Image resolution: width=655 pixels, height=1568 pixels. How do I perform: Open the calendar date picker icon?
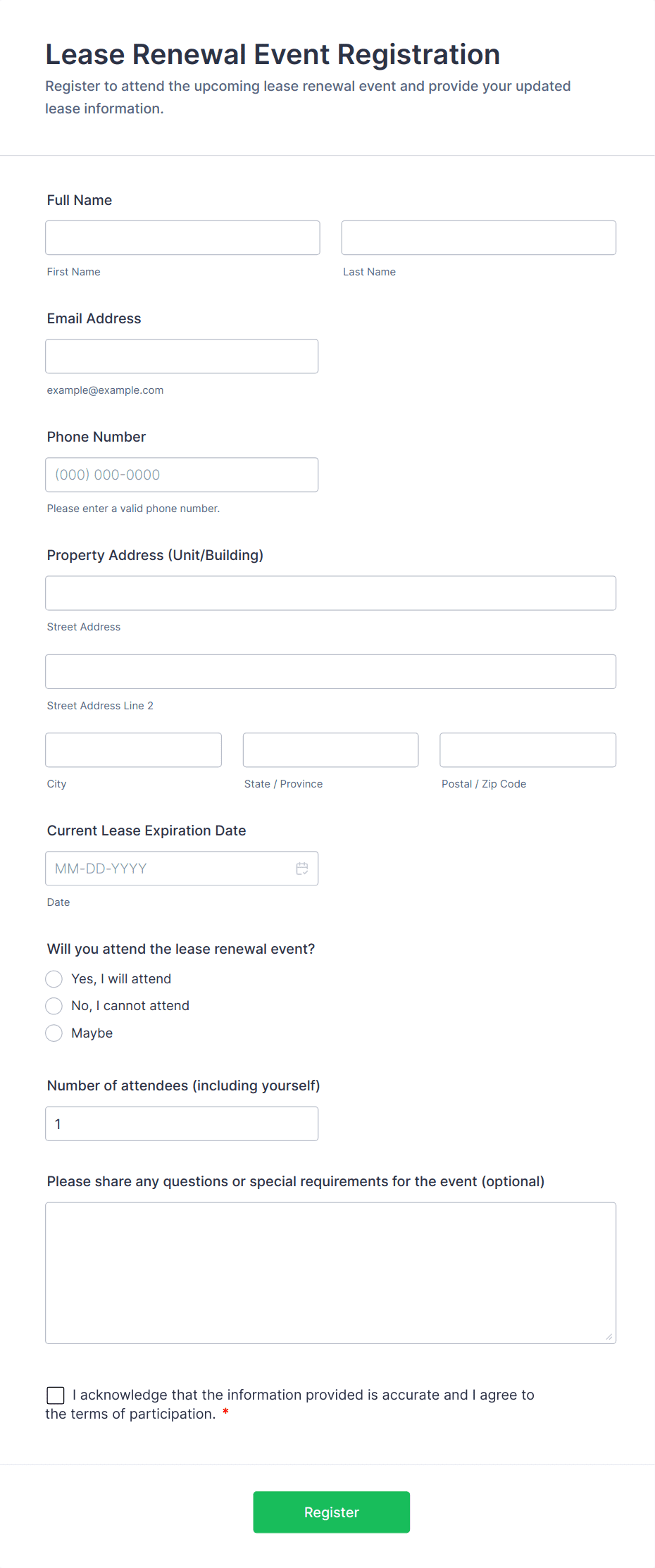(x=301, y=869)
